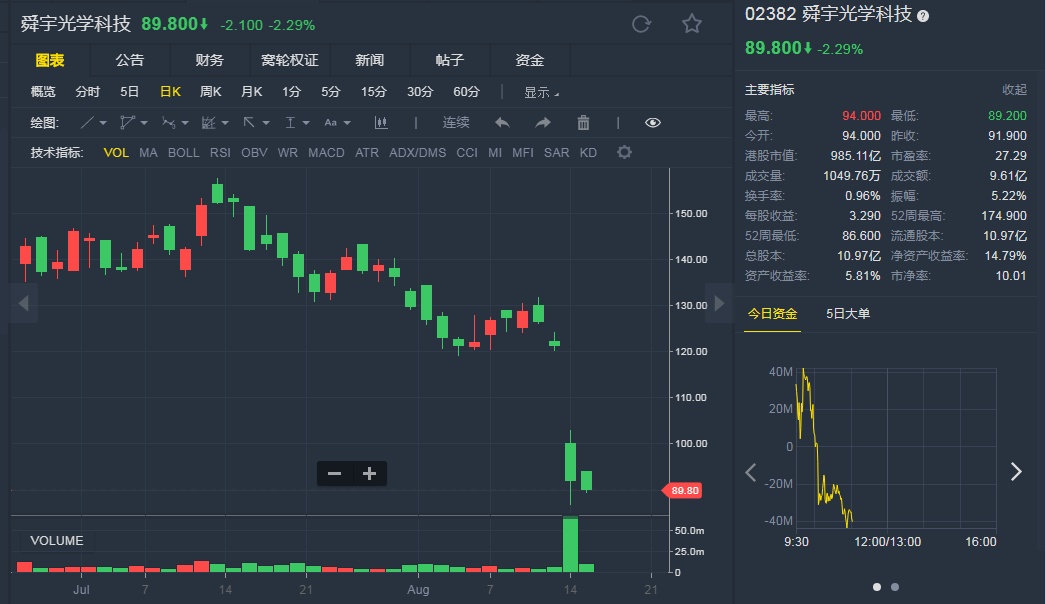Switch chart to 5日 view
This screenshot has width=1046, height=604.
(x=129, y=91)
